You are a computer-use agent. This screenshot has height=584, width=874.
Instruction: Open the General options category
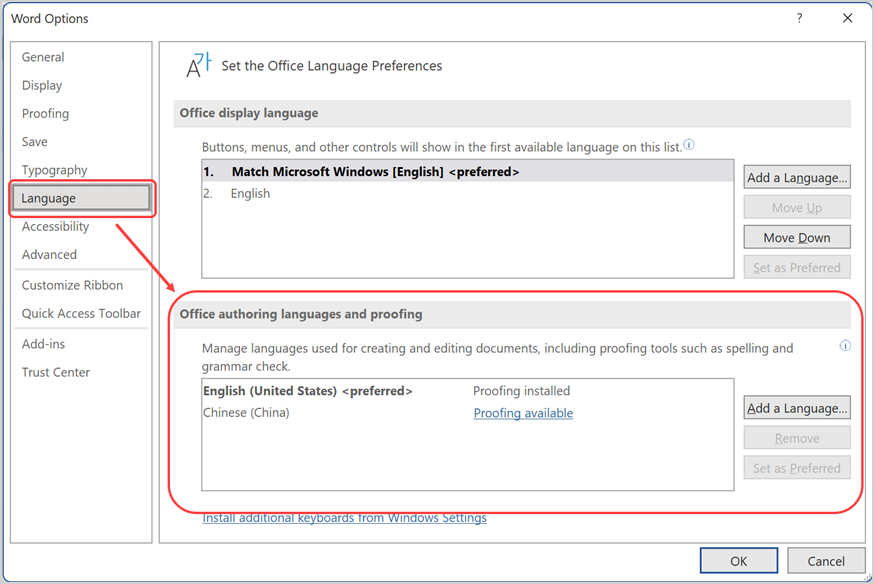[x=43, y=57]
